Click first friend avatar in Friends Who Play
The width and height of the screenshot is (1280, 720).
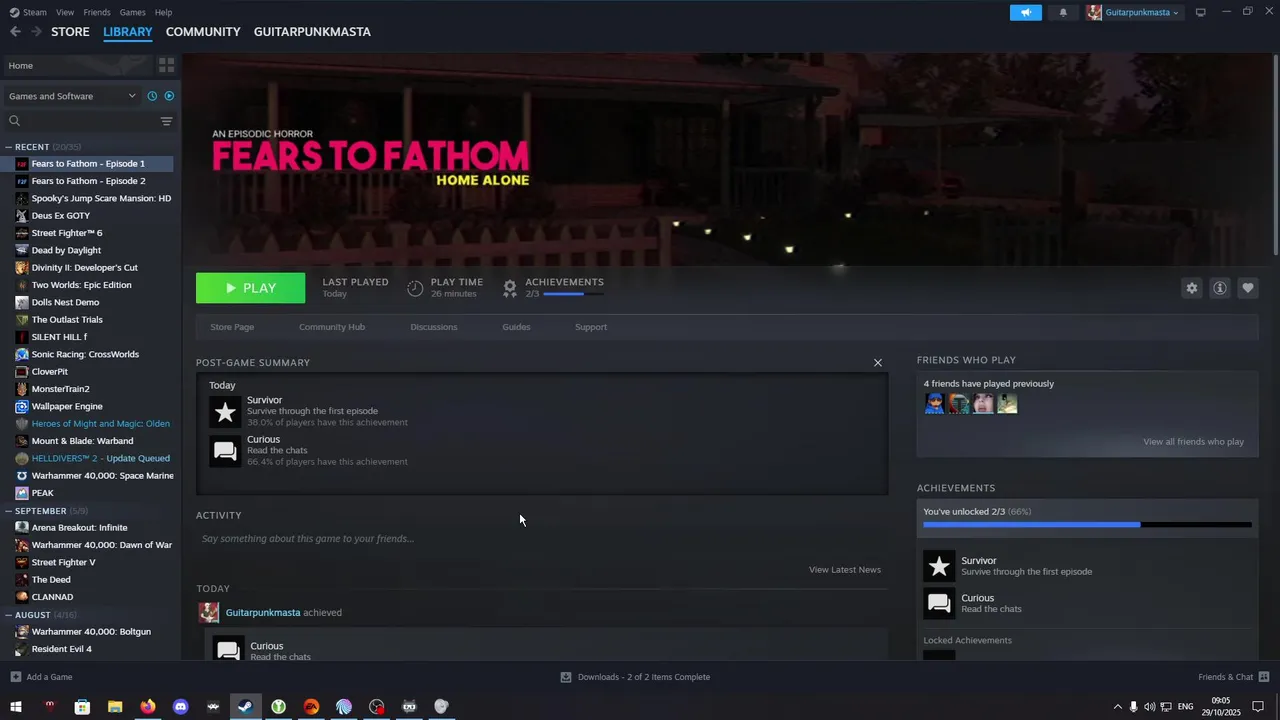934,403
